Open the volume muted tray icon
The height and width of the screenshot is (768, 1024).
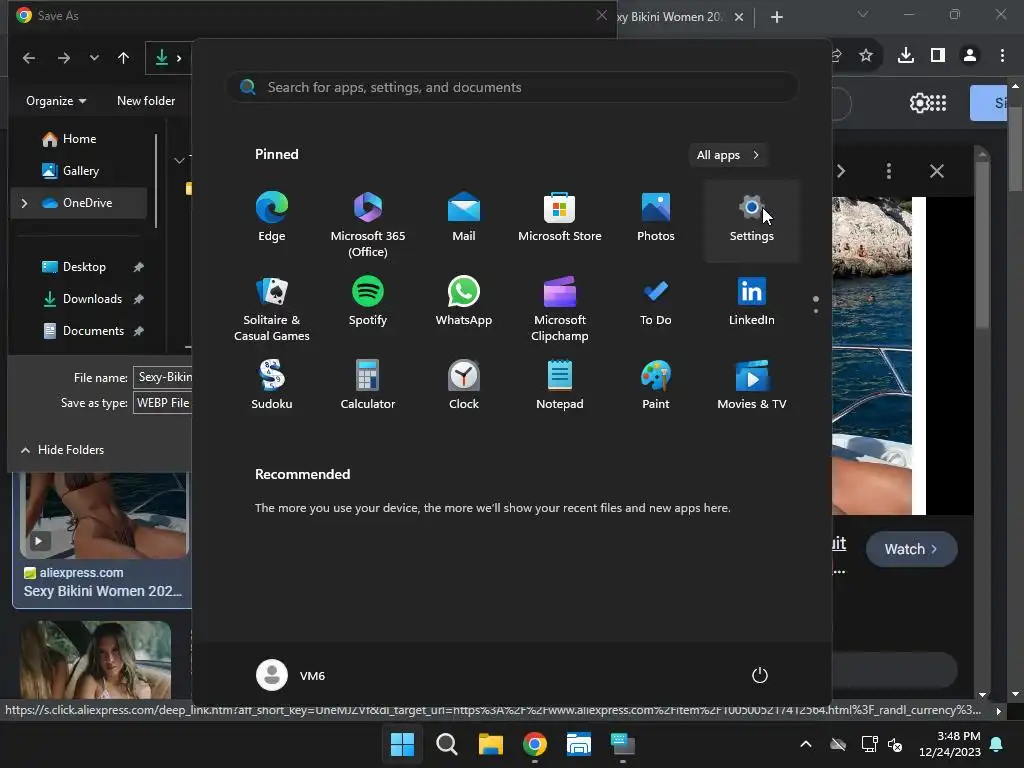(x=895, y=744)
